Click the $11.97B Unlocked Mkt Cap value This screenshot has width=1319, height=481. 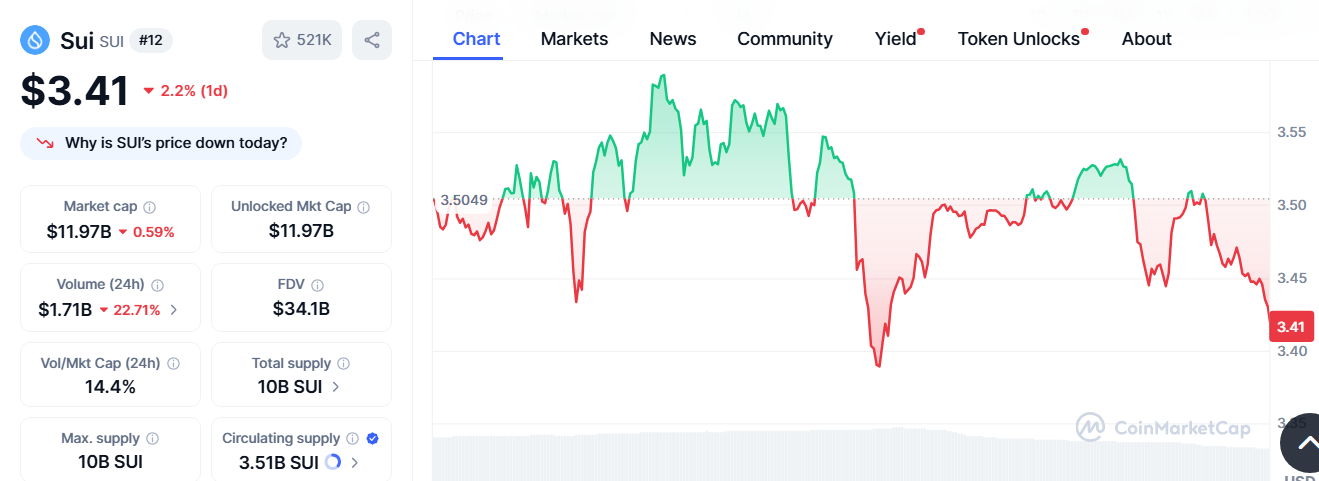pyautogui.click(x=301, y=231)
